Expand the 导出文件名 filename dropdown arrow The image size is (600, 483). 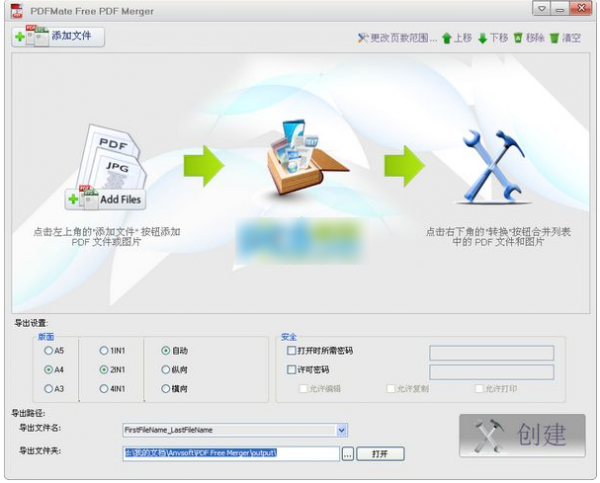342,430
